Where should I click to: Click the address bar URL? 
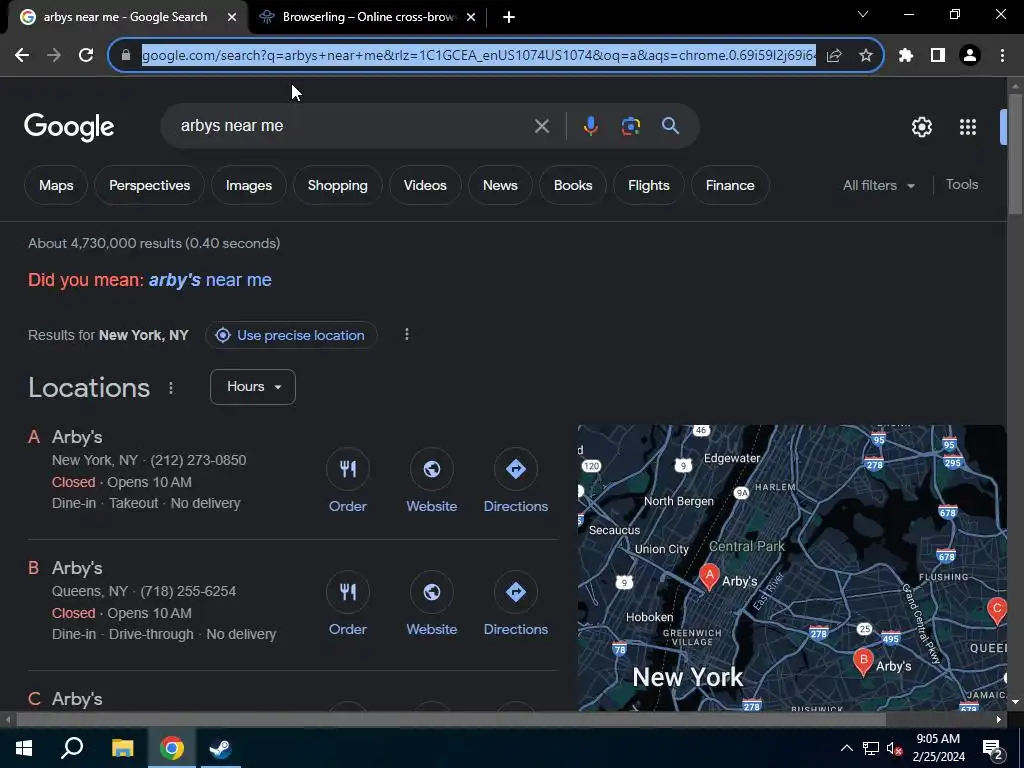coord(479,56)
